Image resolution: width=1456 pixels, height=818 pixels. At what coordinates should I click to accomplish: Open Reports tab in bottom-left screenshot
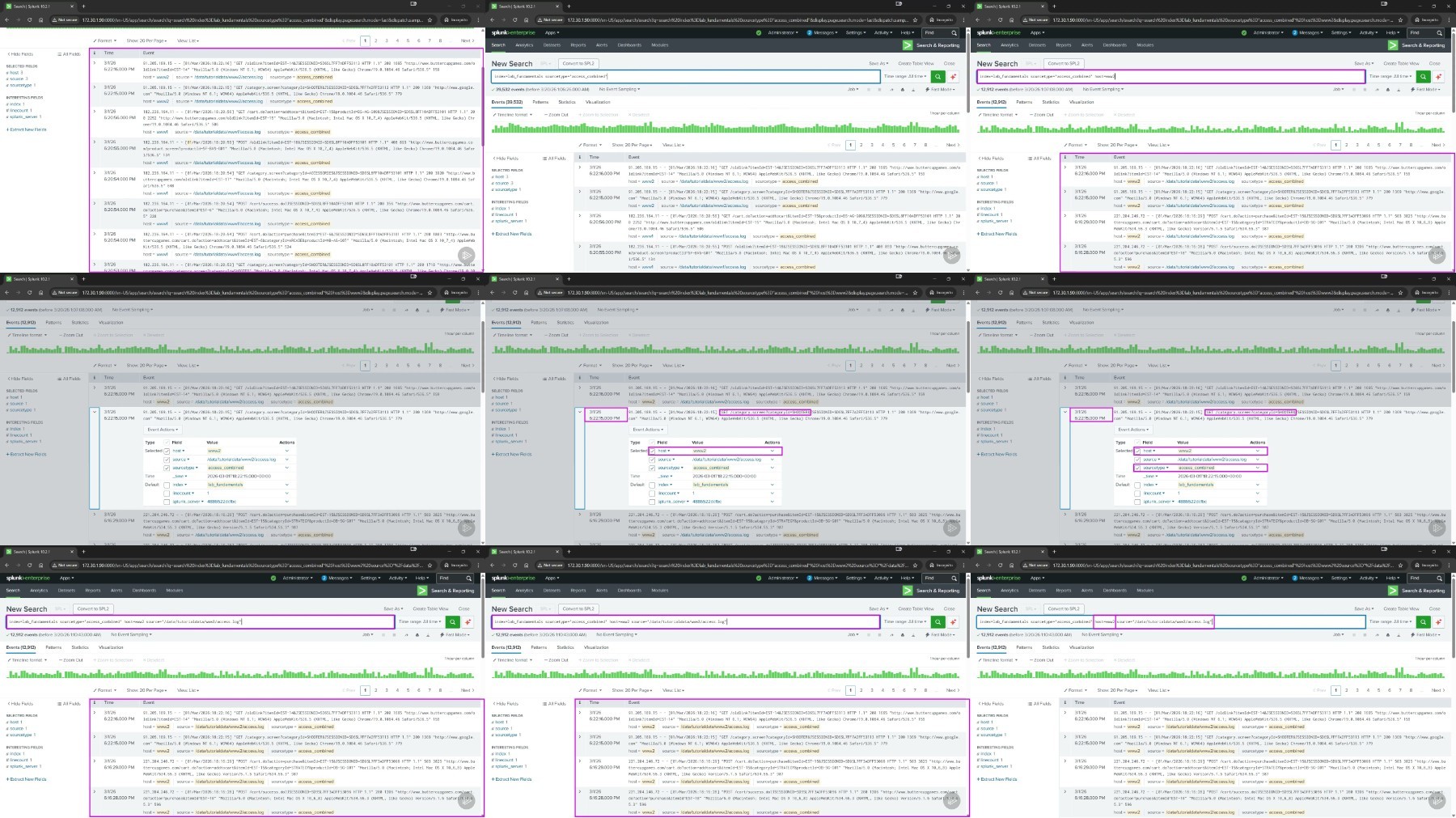click(93, 591)
